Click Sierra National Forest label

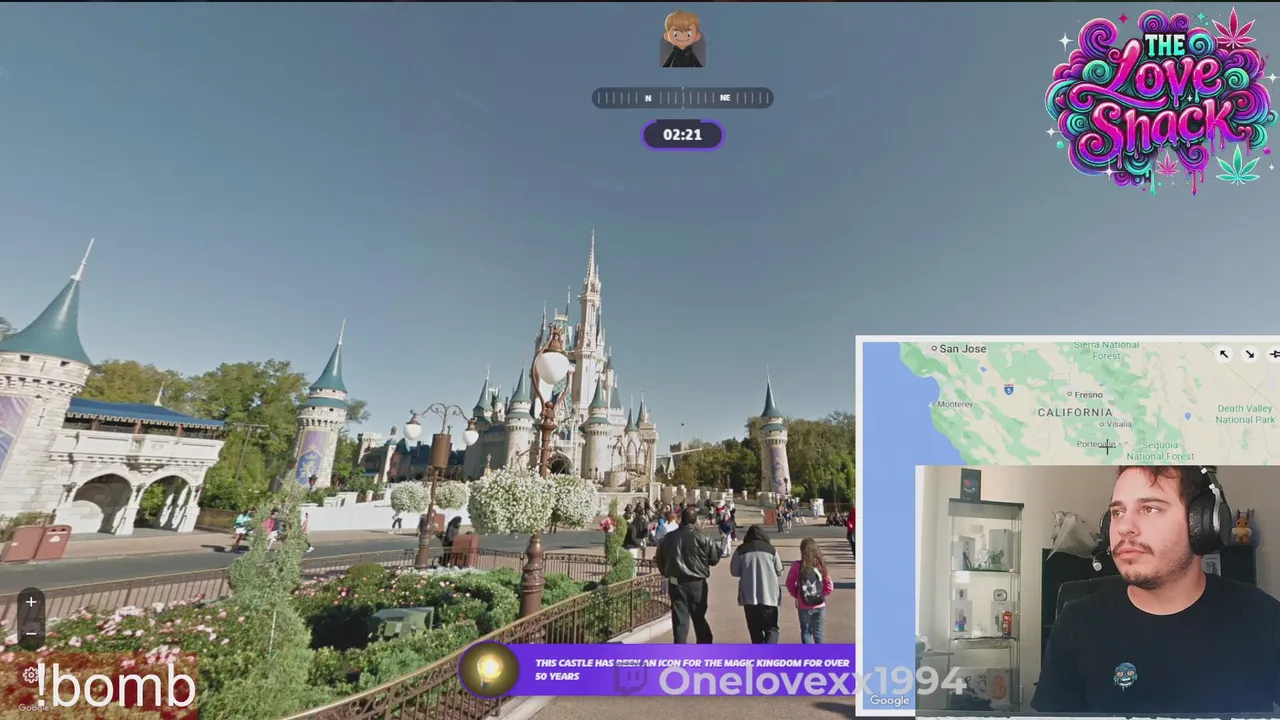coord(1106,350)
